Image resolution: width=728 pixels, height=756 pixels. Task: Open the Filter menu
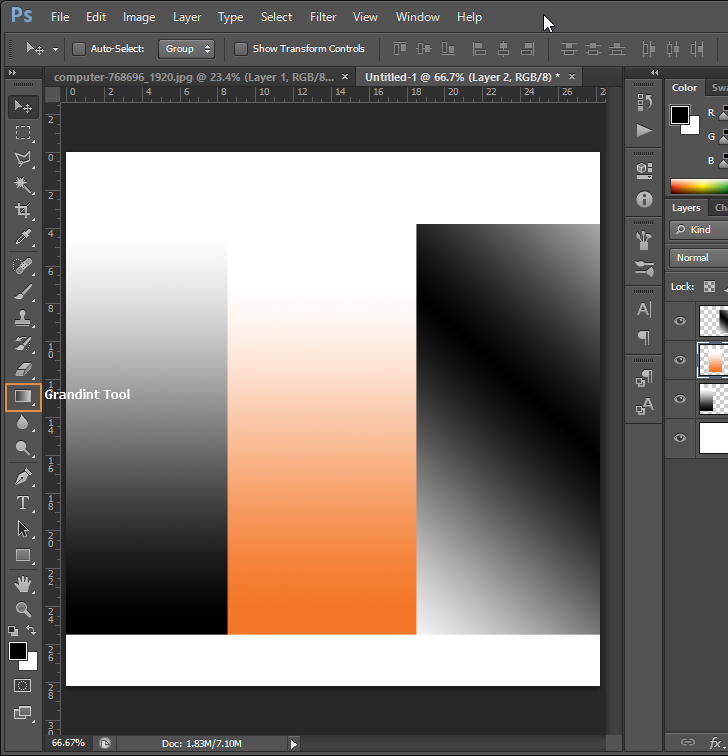tap(323, 17)
